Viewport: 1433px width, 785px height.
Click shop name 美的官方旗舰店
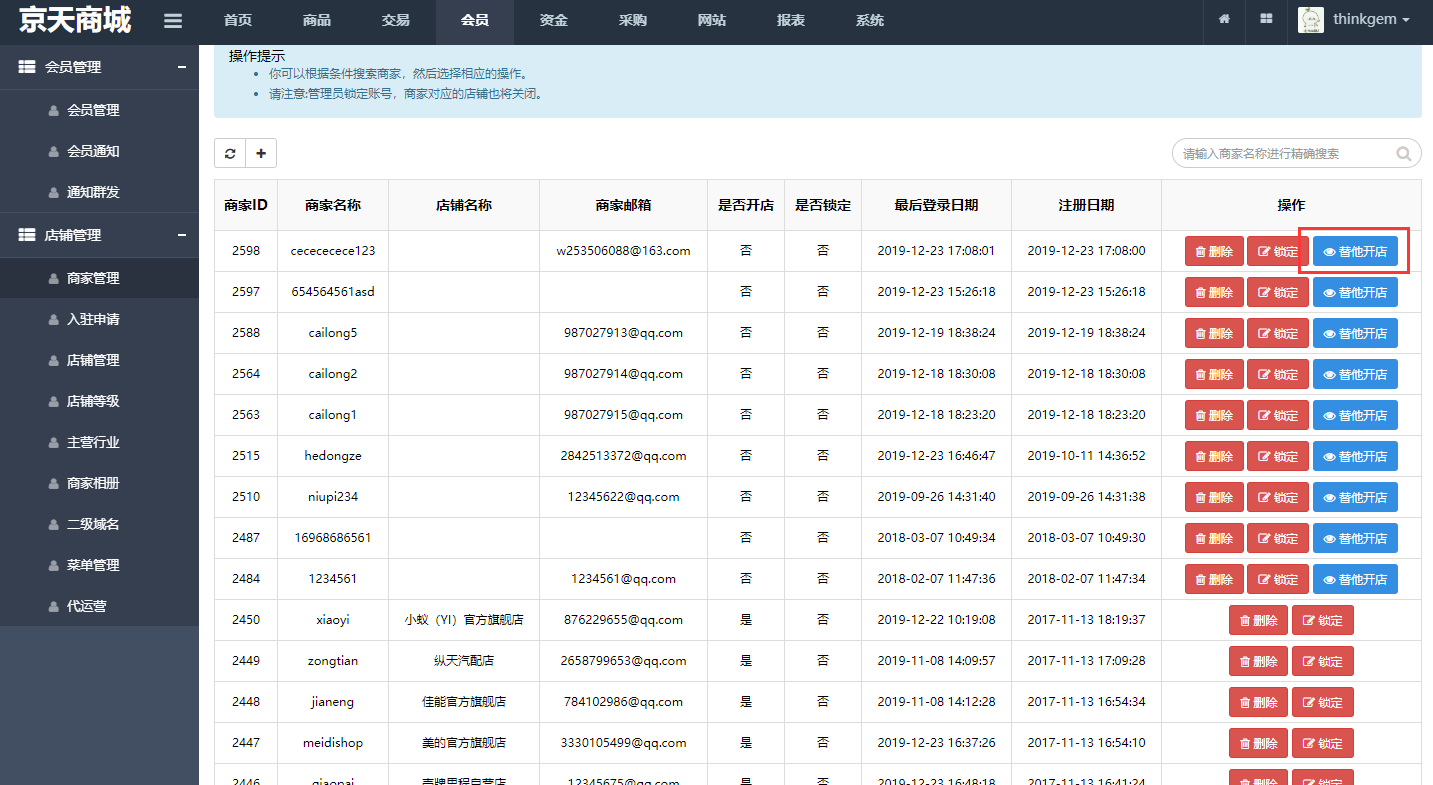pyautogui.click(x=464, y=743)
